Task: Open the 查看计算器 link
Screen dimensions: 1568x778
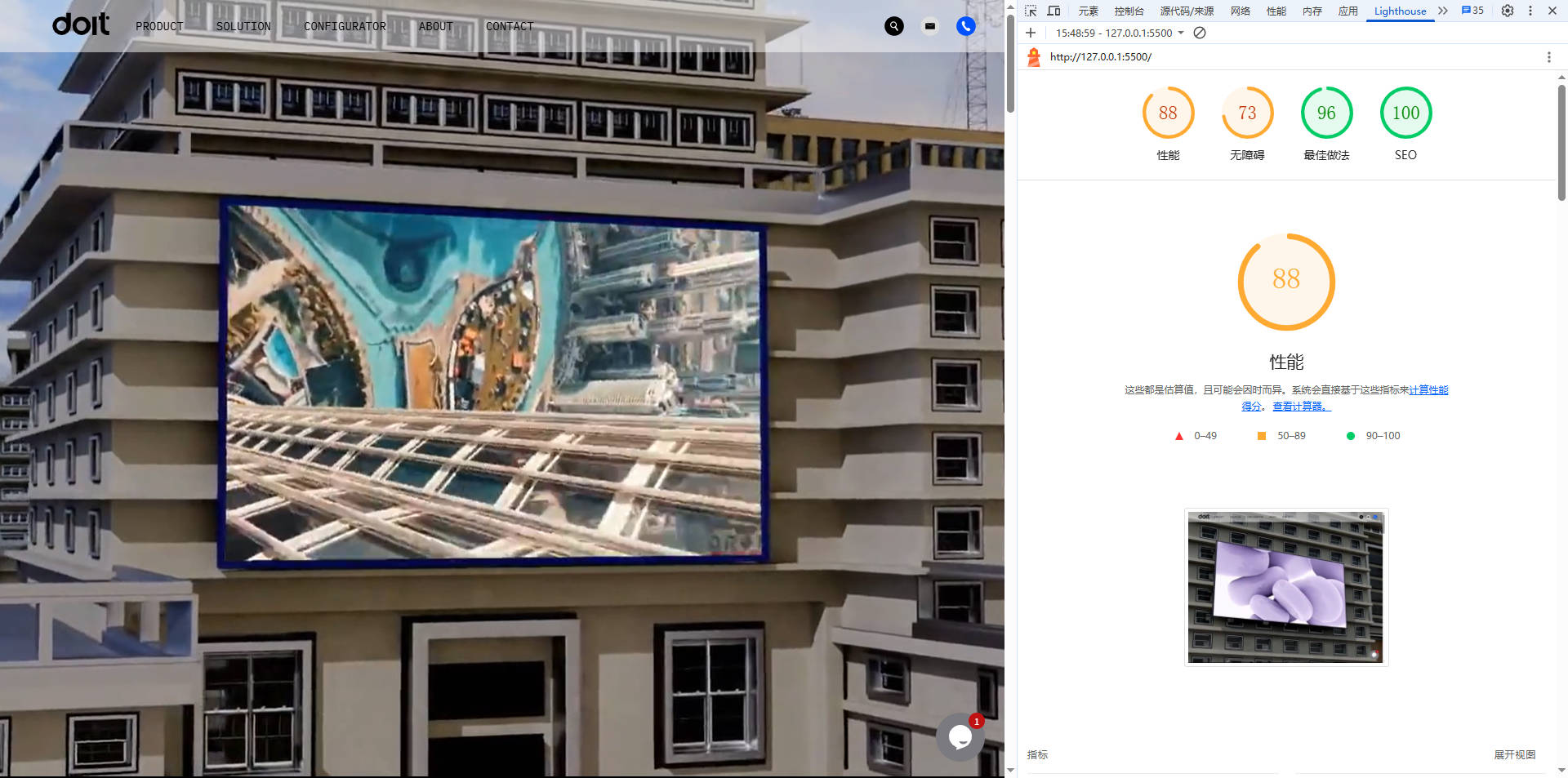Action: coord(1302,407)
